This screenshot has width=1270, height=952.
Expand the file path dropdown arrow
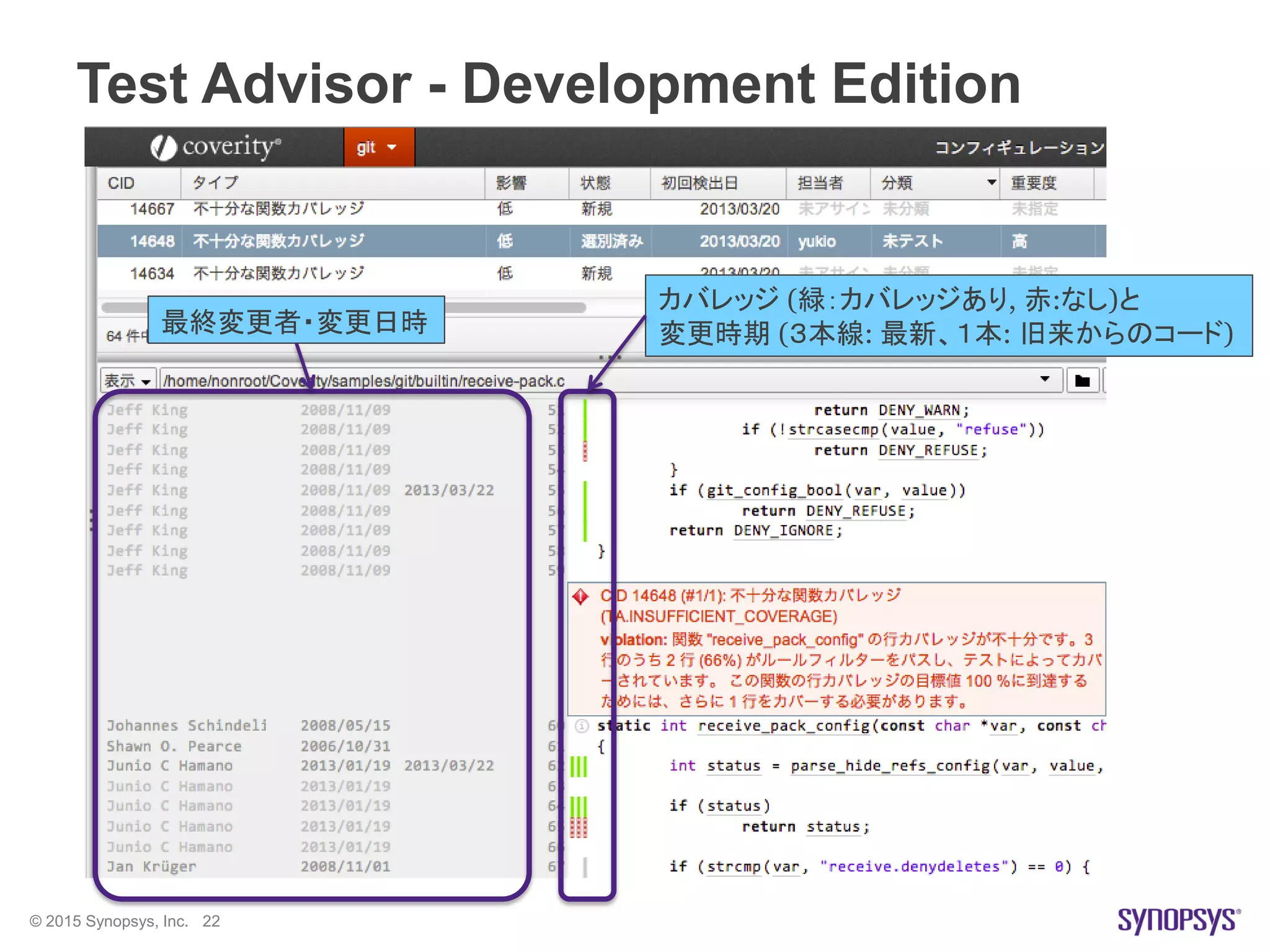(1045, 379)
